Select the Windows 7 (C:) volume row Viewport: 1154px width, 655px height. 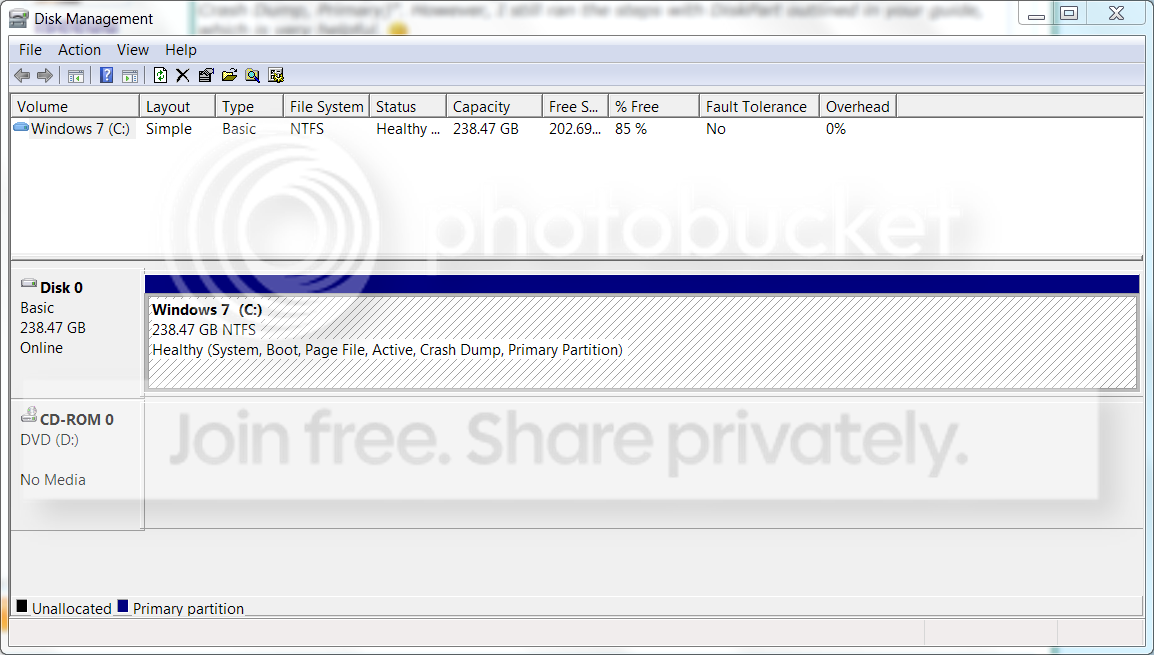click(576, 129)
